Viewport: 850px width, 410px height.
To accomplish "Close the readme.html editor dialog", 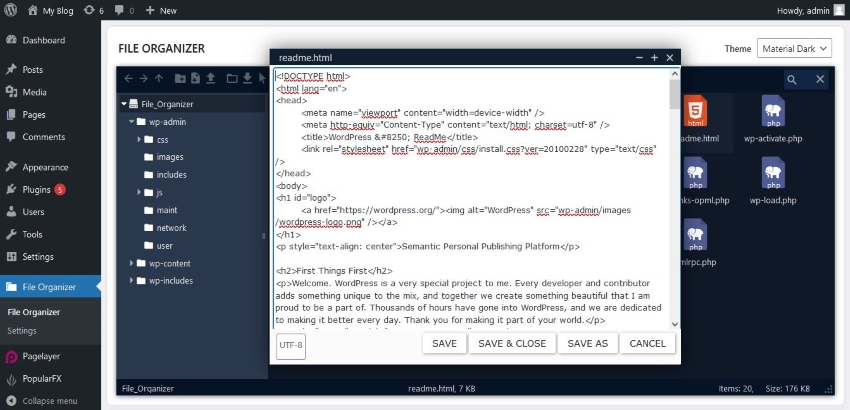I will pos(669,57).
